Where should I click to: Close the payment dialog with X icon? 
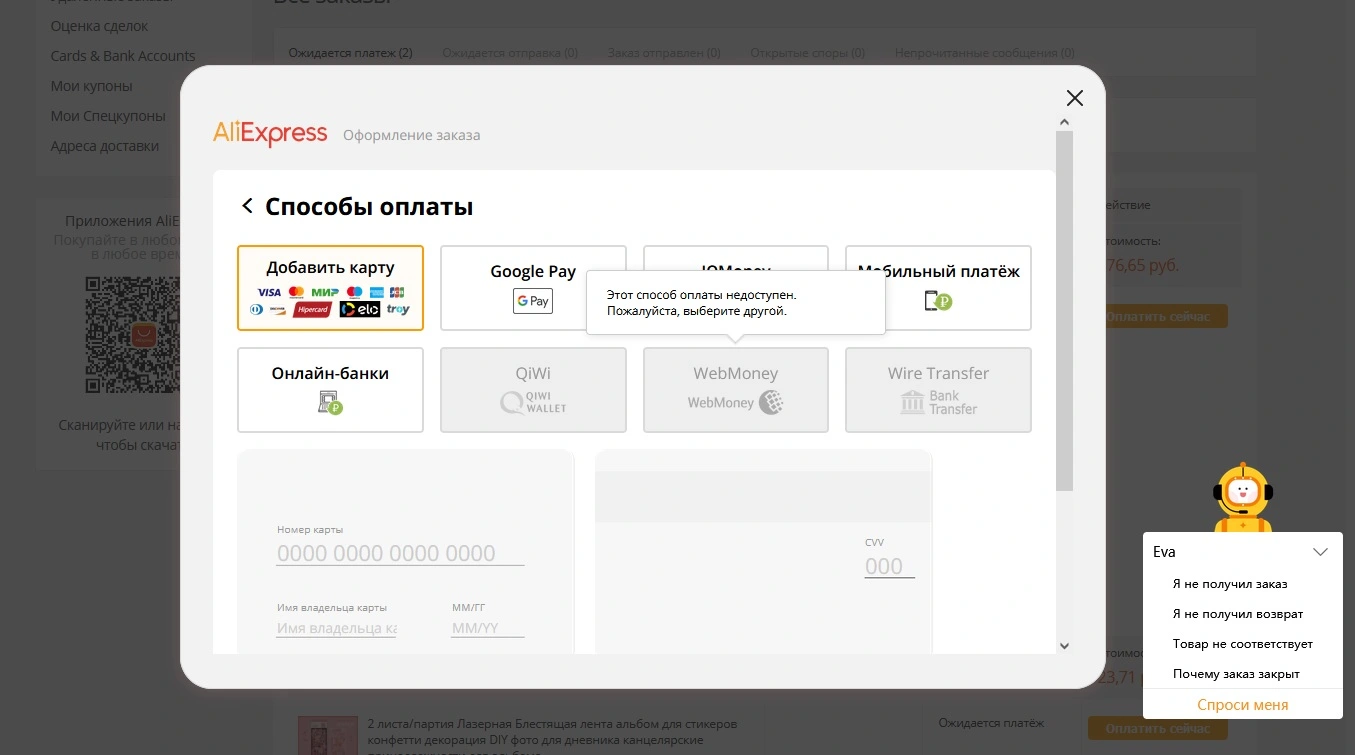1075,98
